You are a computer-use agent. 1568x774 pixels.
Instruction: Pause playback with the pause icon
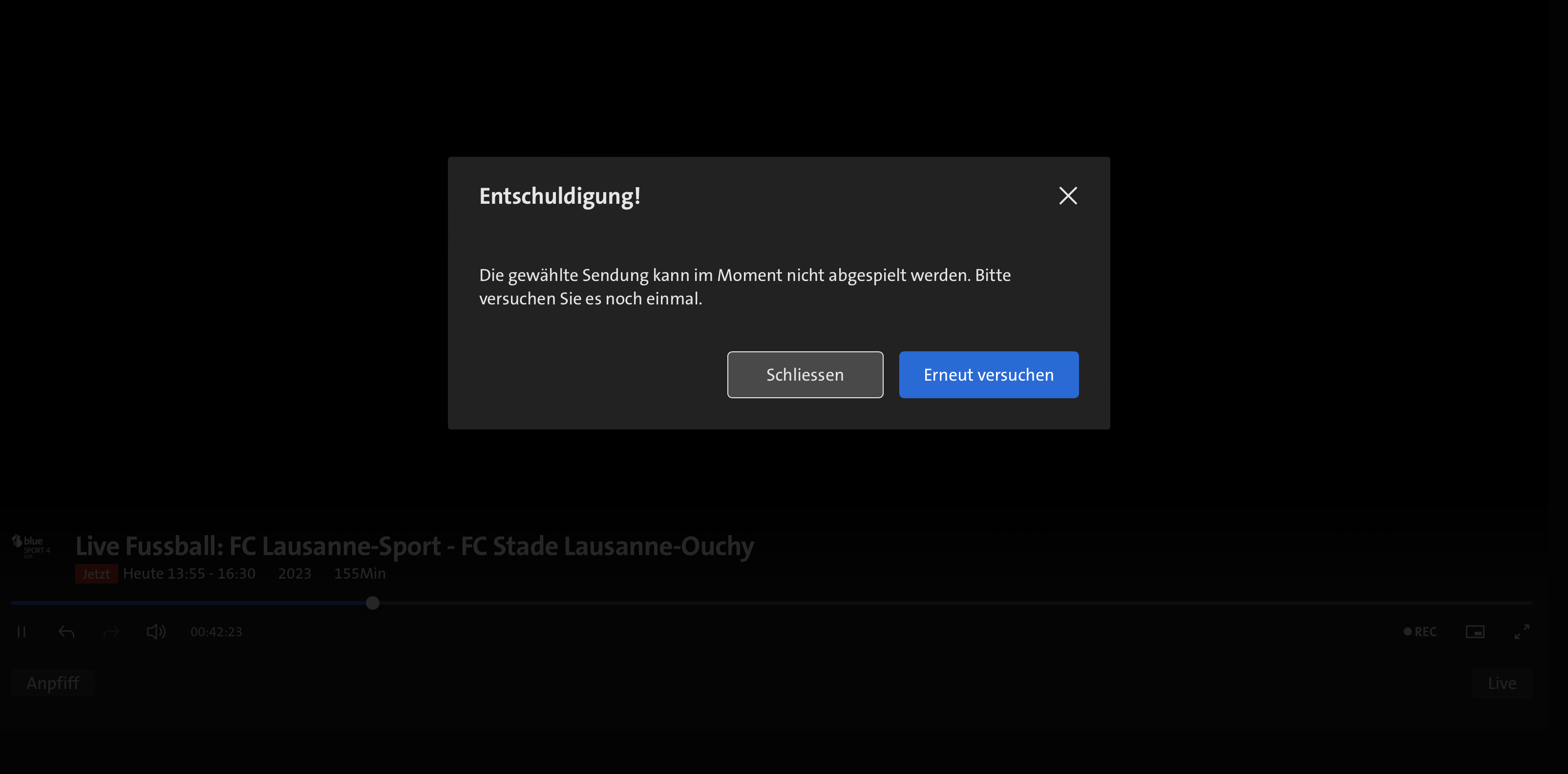tap(21, 631)
